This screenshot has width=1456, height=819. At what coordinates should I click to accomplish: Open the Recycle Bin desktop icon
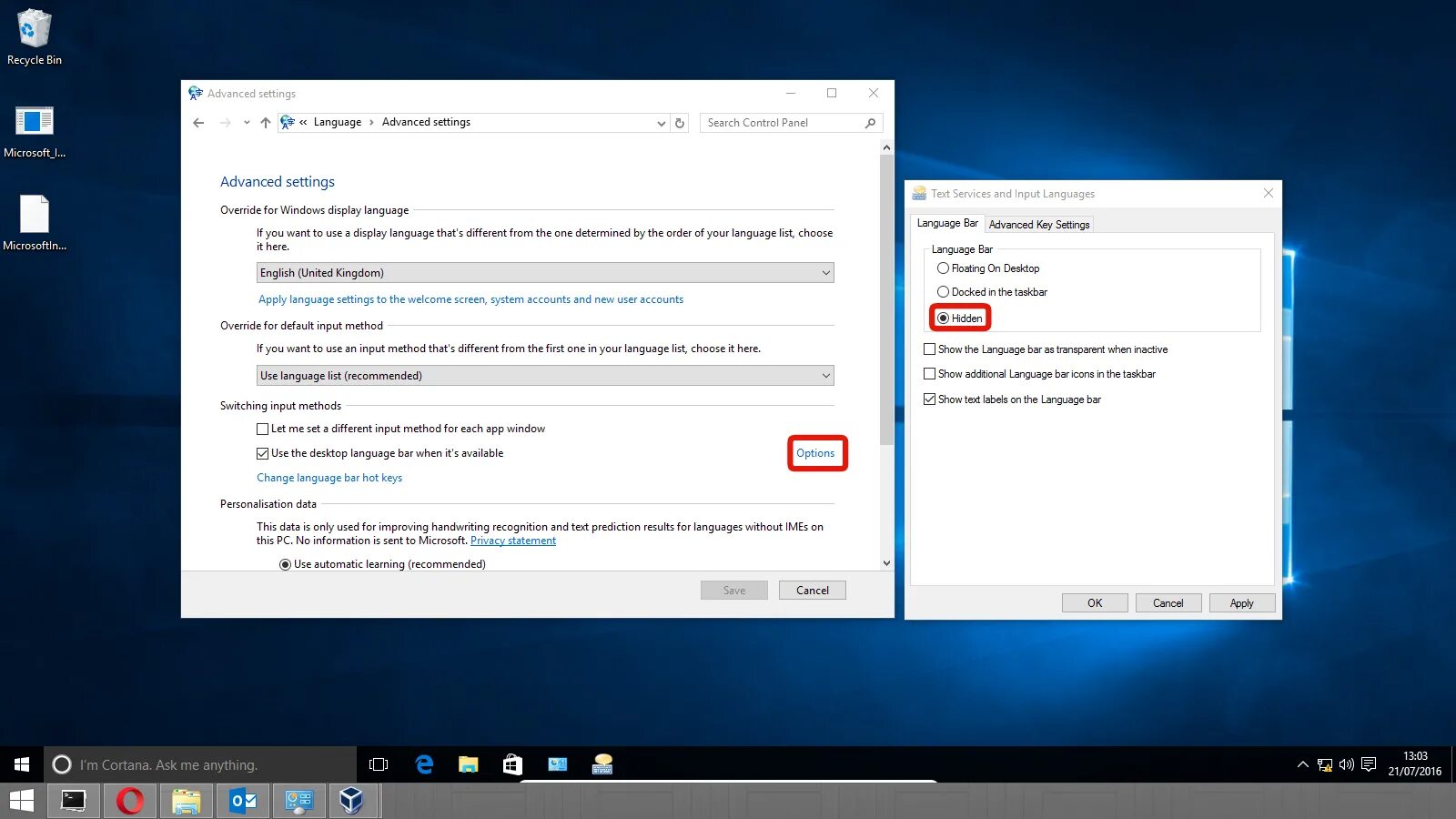tap(35, 37)
